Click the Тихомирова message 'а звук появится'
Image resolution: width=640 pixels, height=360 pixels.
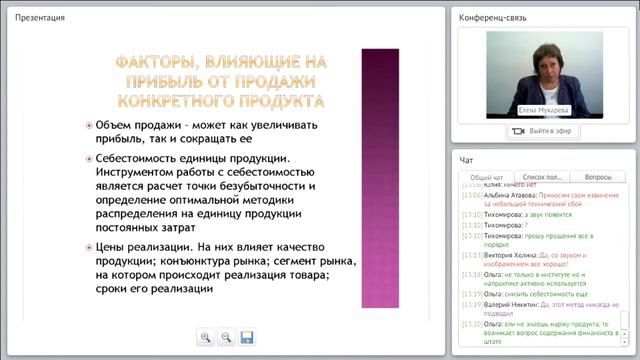(517, 215)
